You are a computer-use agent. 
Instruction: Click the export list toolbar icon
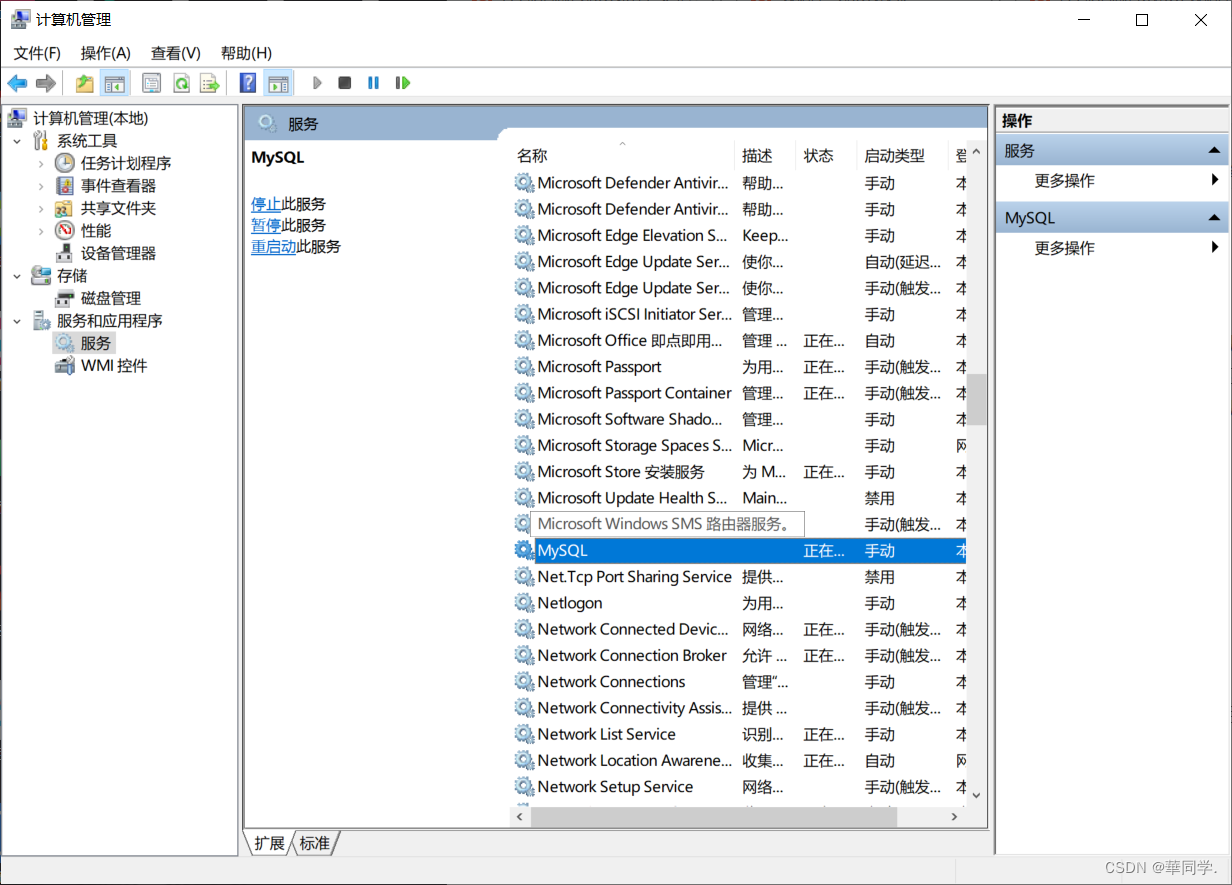(x=209, y=83)
